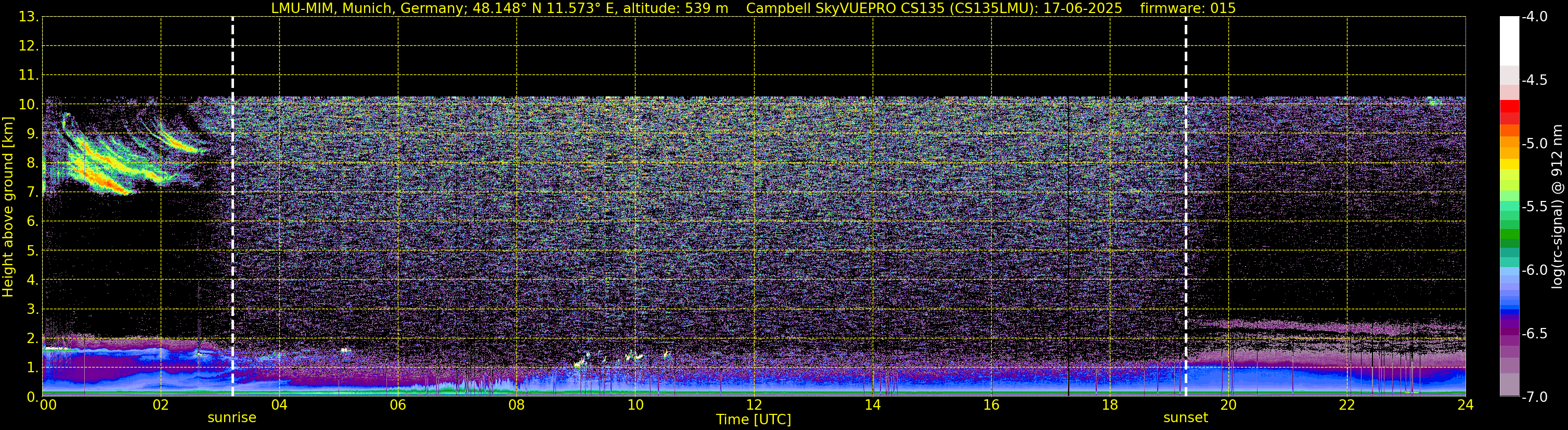
Task: Click the white dashed sunrise marker line
Action: click(x=232, y=207)
